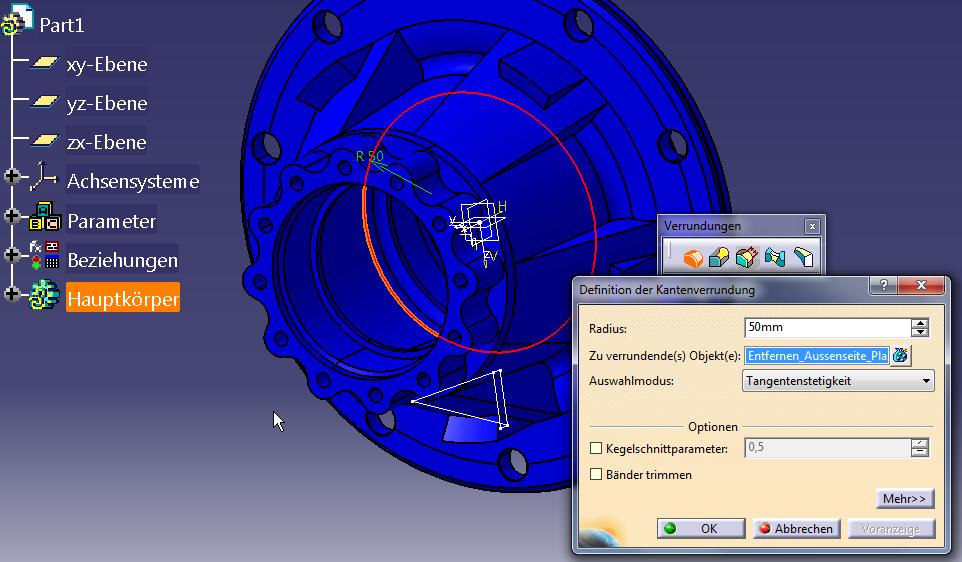Increase the Radius with the up arrow
The image size is (962, 562).
(920, 323)
